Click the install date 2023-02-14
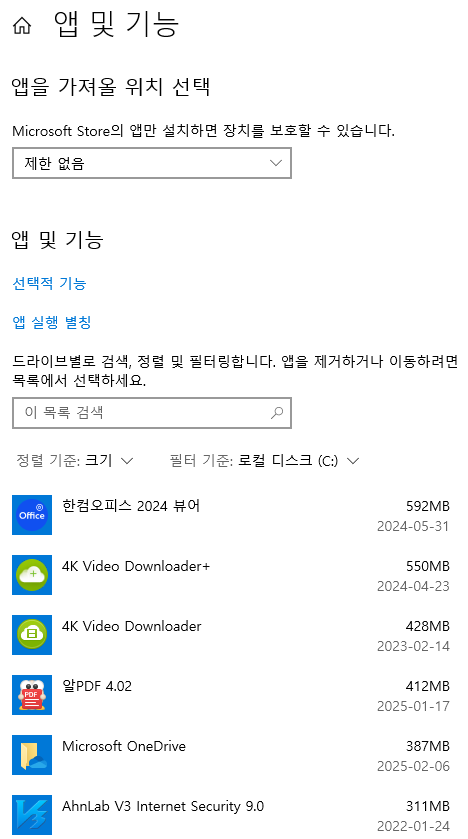This screenshot has height=839, width=468. coord(413,646)
